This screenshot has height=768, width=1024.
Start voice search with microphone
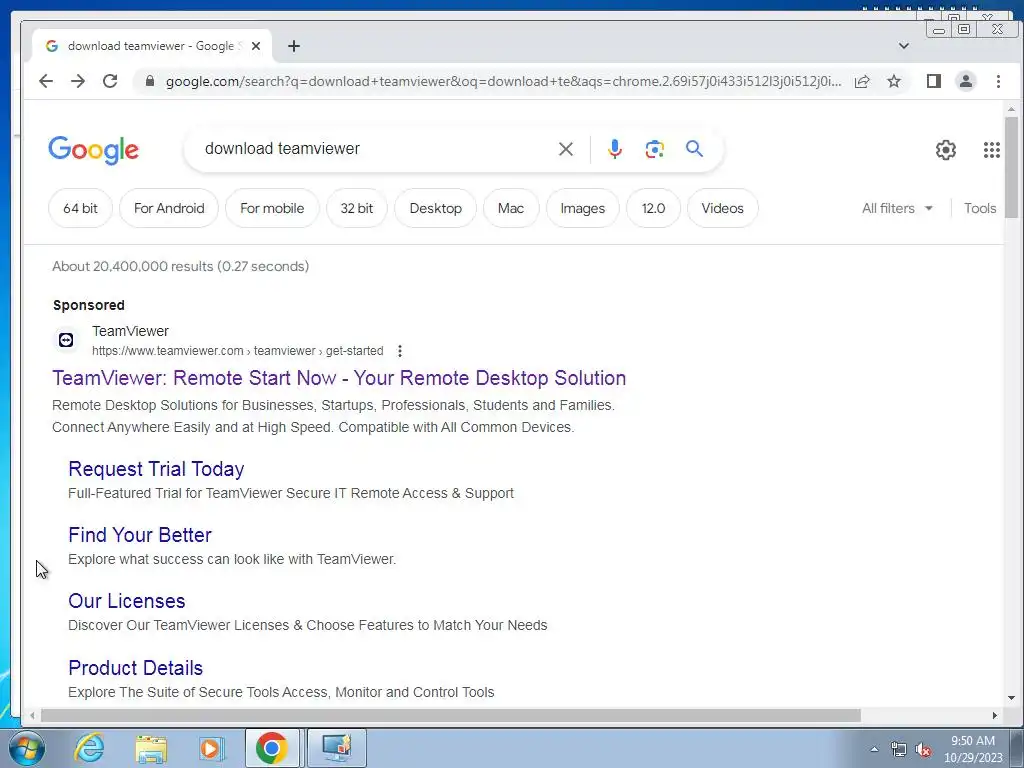coord(615,149)
